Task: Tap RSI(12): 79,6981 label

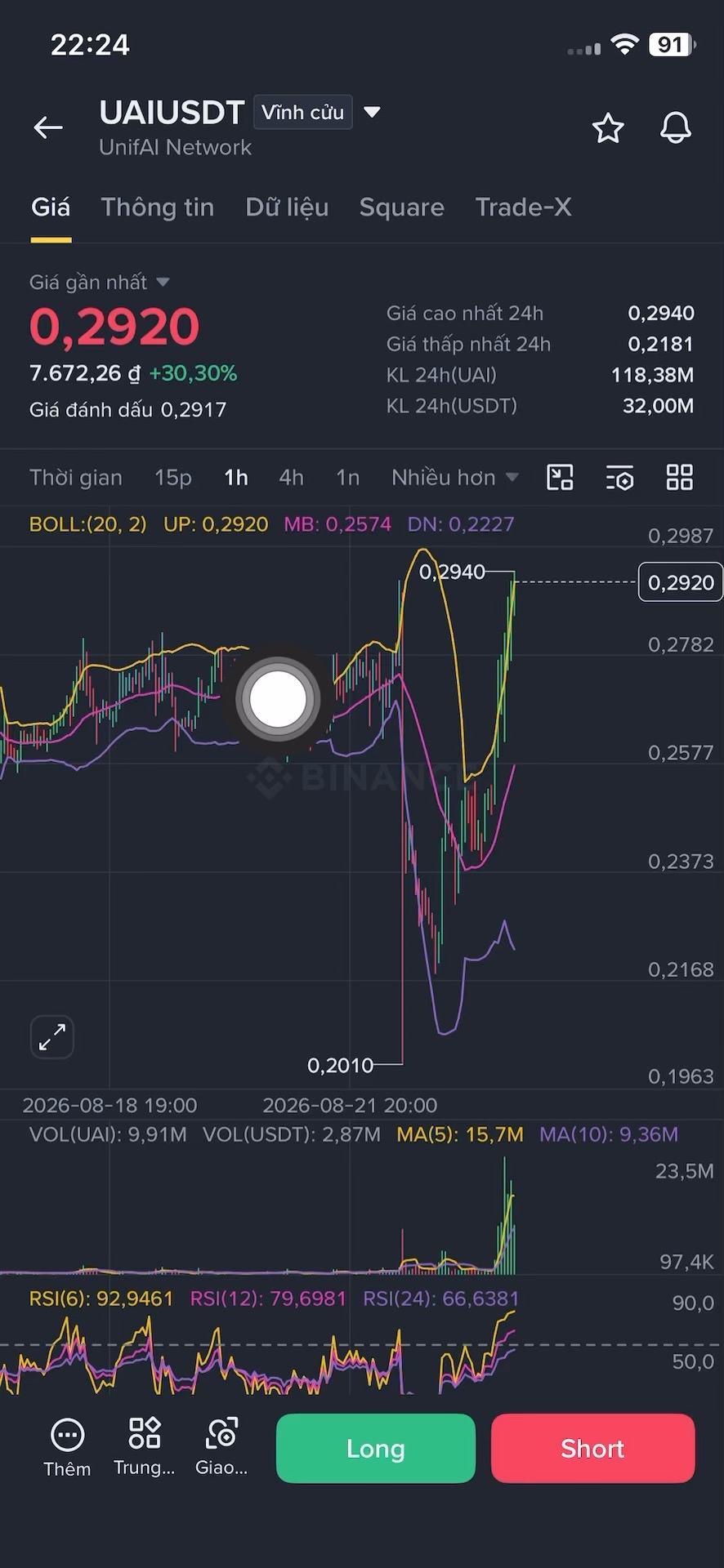Action: tap(269, 1298)
